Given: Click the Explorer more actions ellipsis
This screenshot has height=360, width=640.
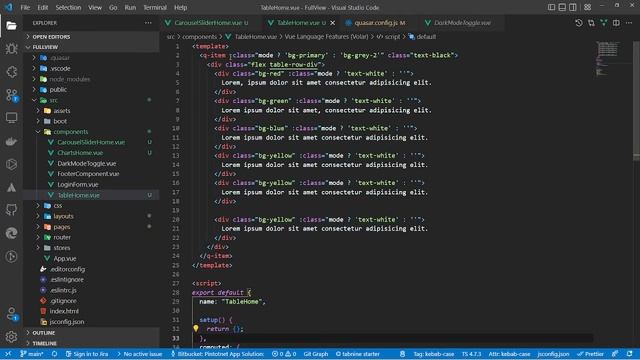Looking at the screenshot, I should coord(148,23).
